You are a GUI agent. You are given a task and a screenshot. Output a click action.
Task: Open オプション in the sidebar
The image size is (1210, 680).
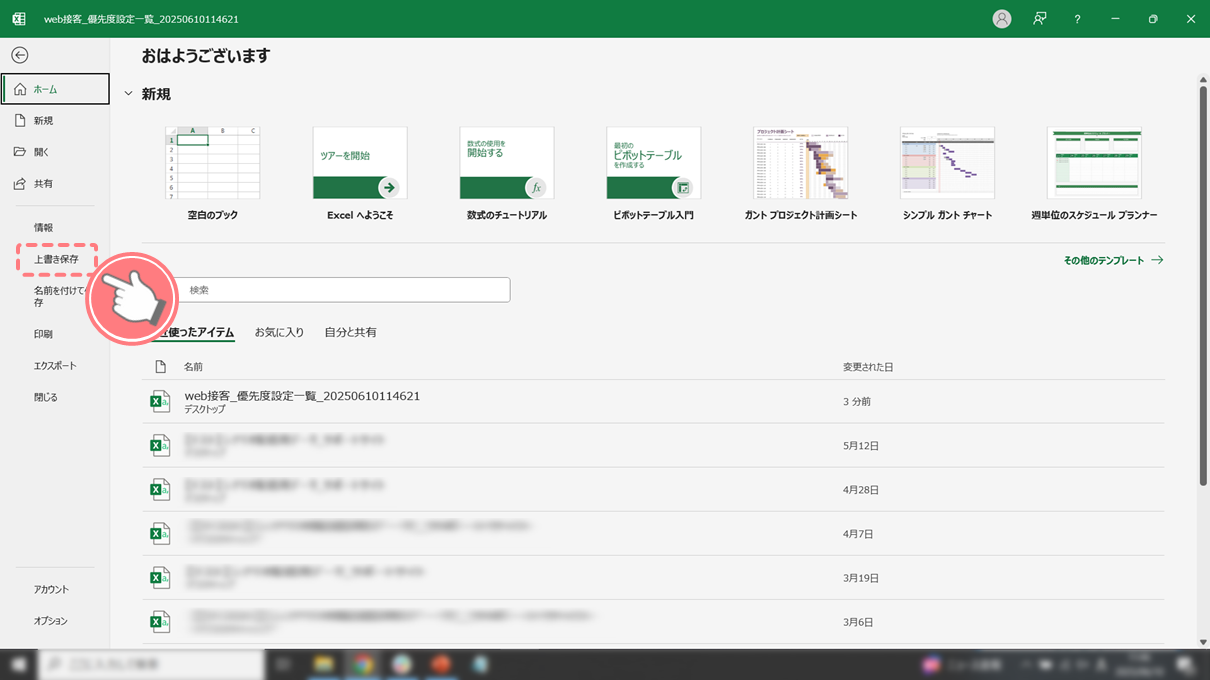(x=55, y=621)
